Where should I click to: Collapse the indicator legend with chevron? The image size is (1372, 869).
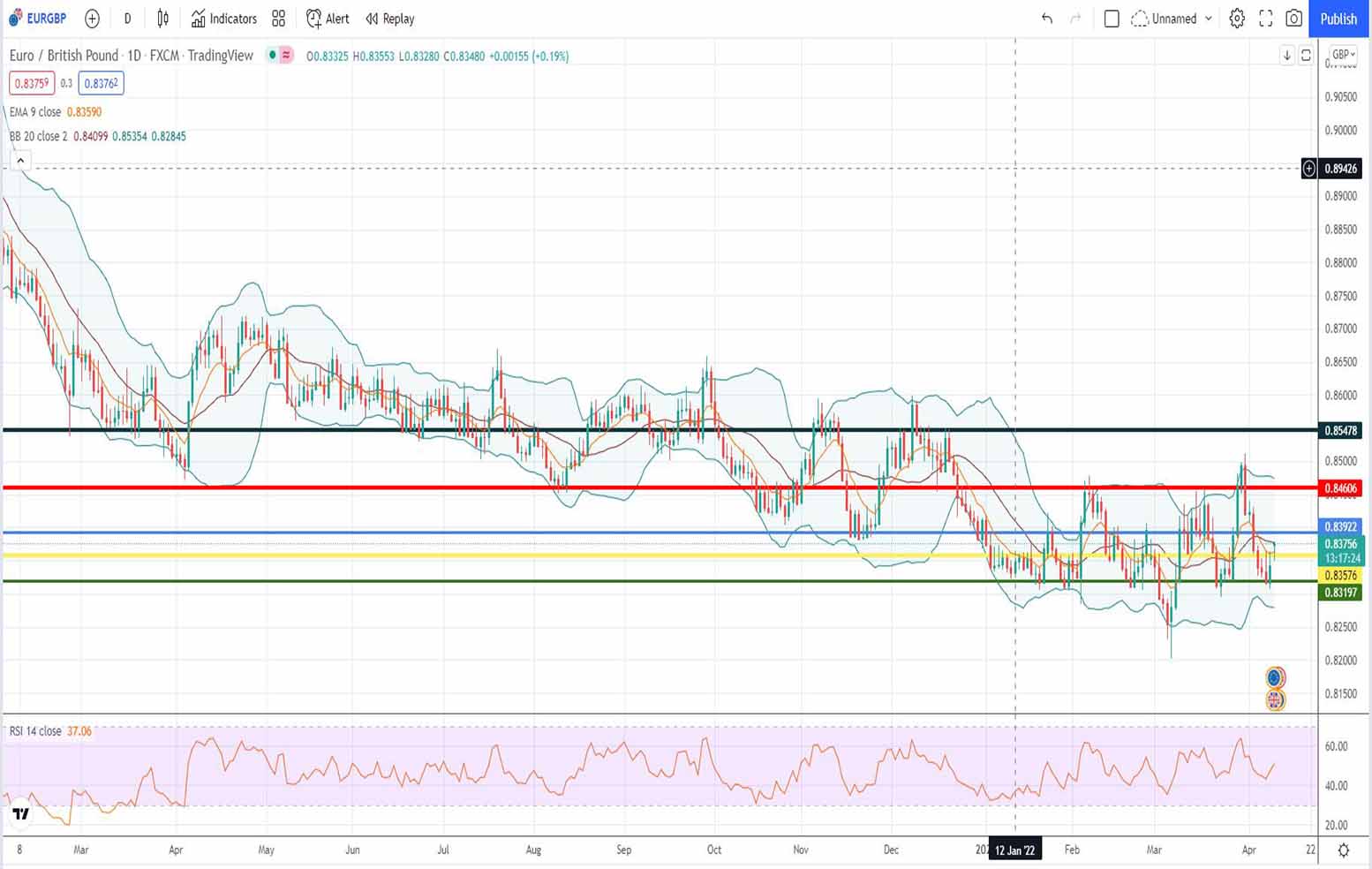pyautogui.click(x=20, y=161)
